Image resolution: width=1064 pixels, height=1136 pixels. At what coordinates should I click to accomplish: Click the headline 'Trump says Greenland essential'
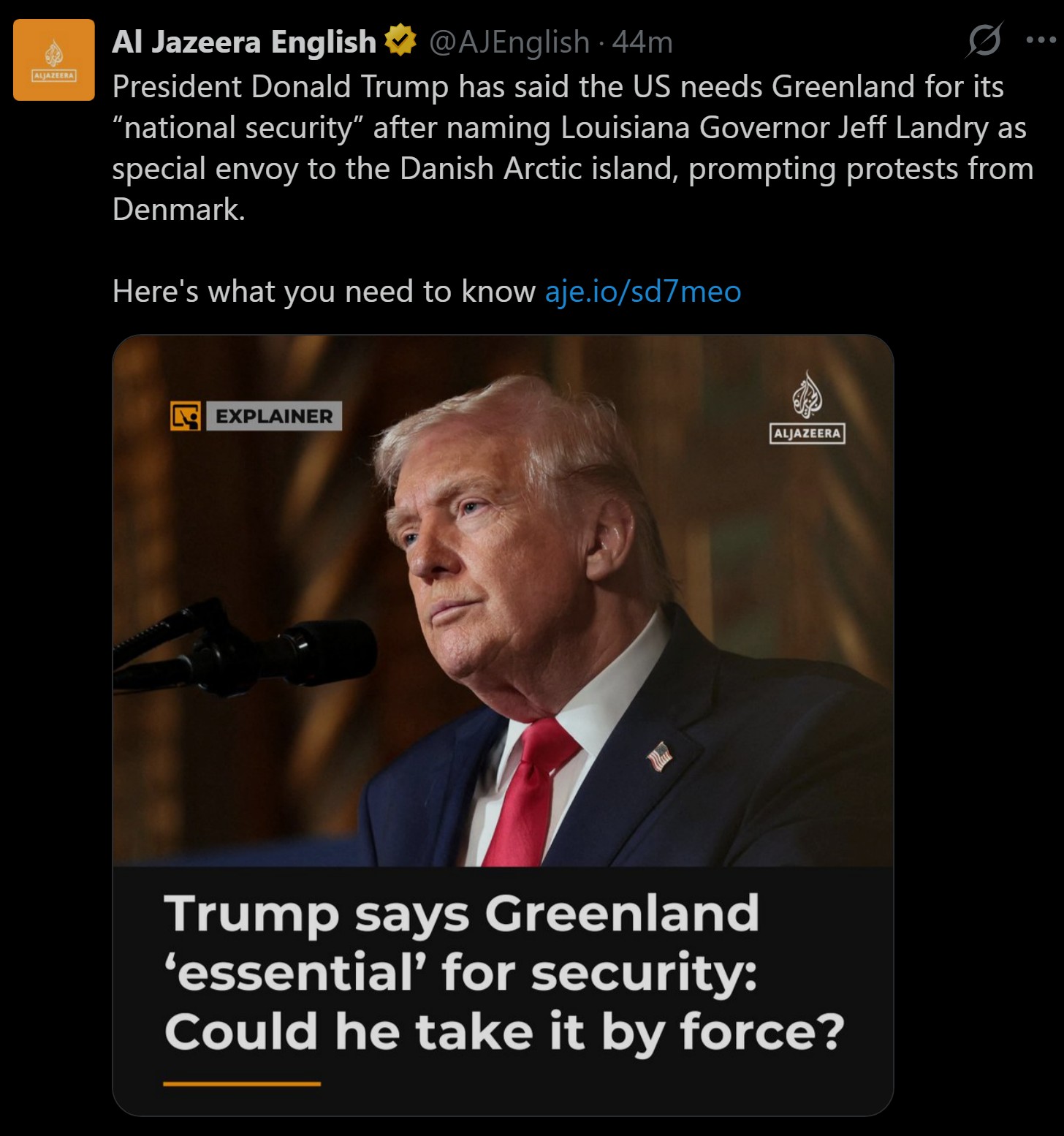(504, 972)
